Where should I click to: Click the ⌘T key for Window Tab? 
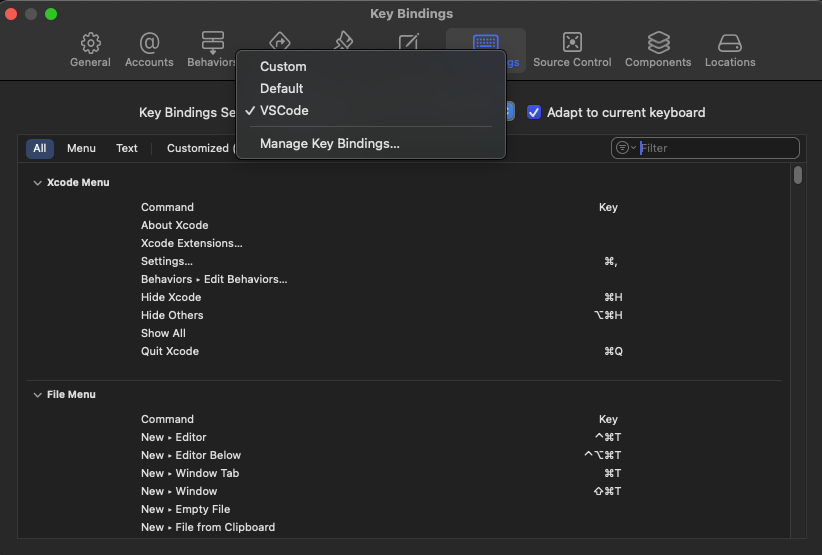612,473
